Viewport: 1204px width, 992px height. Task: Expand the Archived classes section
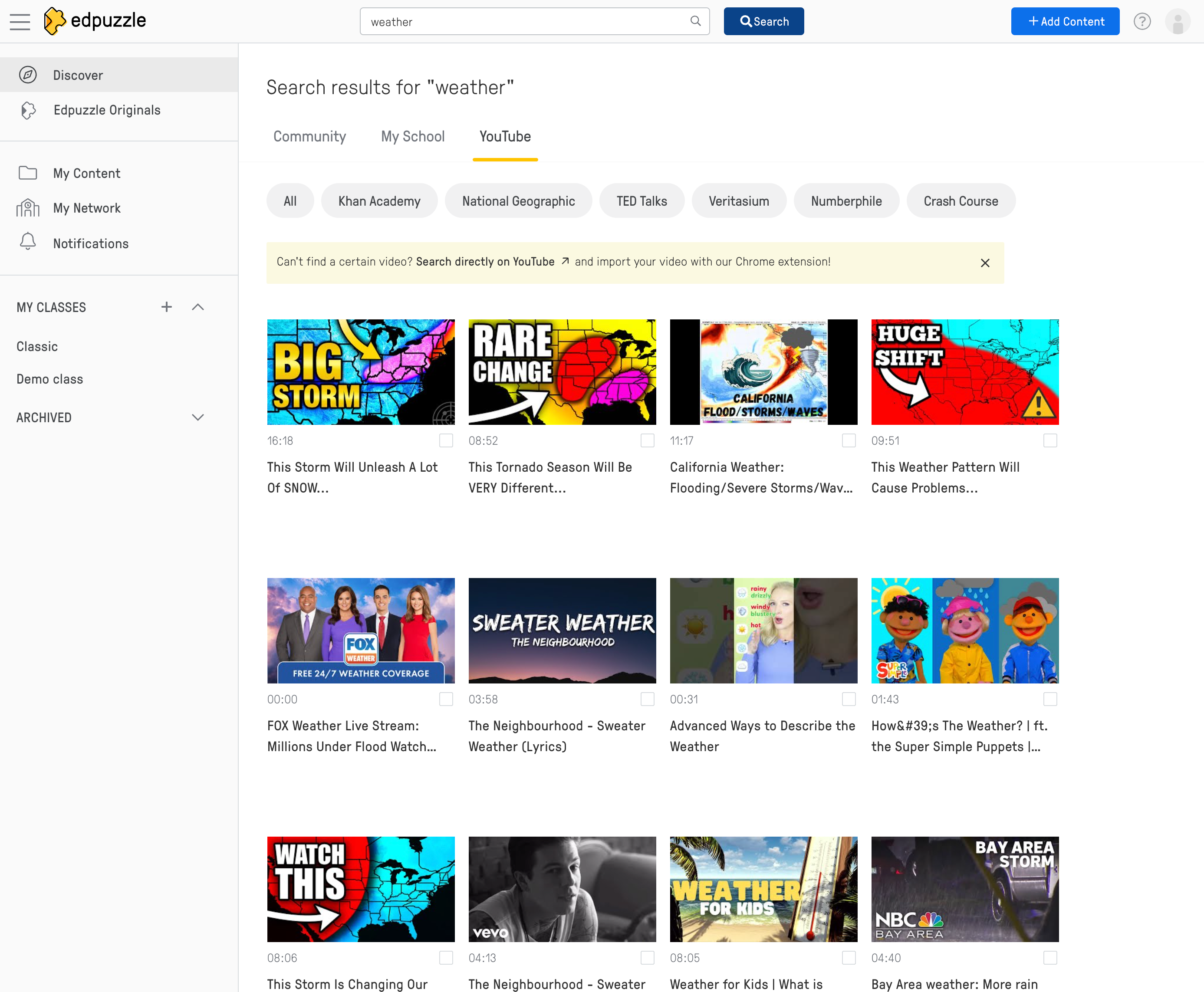198,417
